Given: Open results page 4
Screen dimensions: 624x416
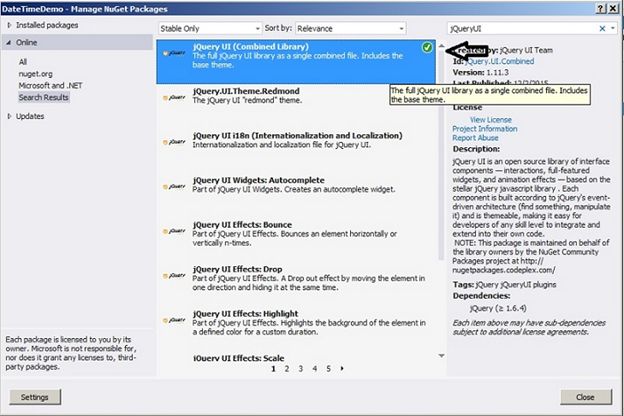Looking at the screenshot, I should point(314,369).
